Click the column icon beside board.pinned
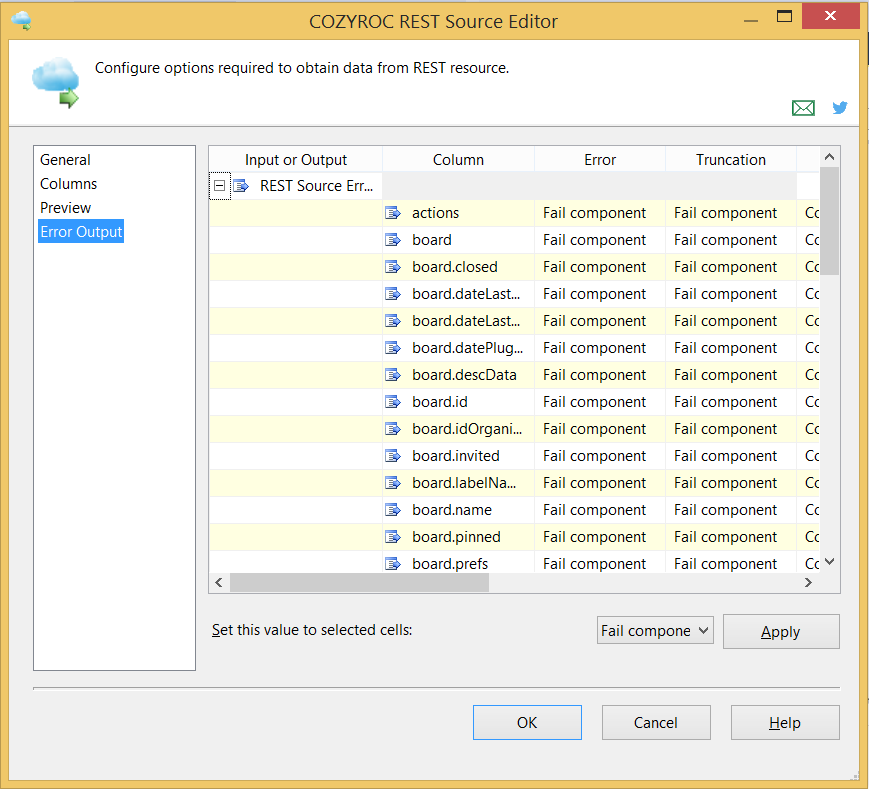This screenshot has width=869, height=789. pos(393,537)
